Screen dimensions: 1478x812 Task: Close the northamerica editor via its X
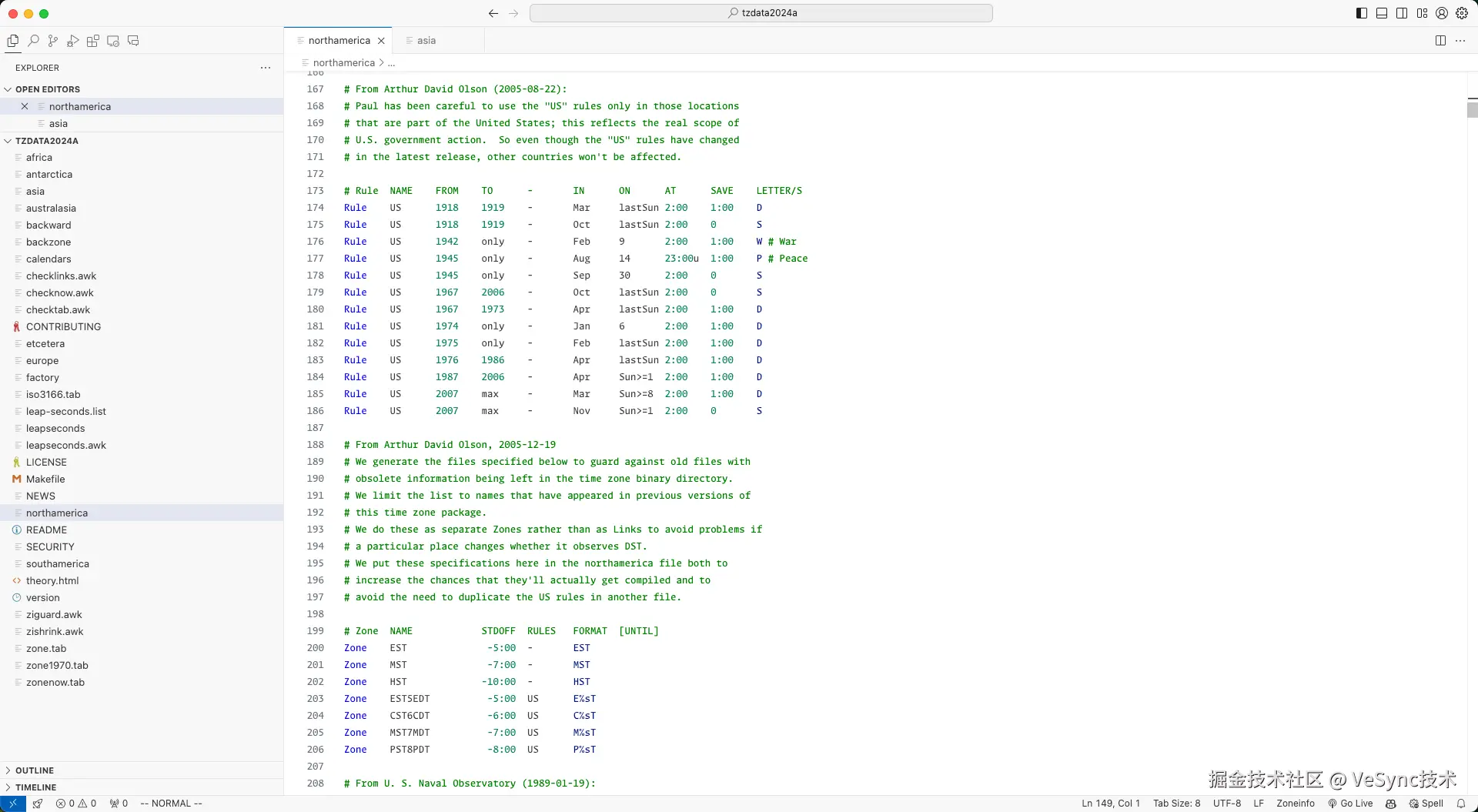pos(382,41)
